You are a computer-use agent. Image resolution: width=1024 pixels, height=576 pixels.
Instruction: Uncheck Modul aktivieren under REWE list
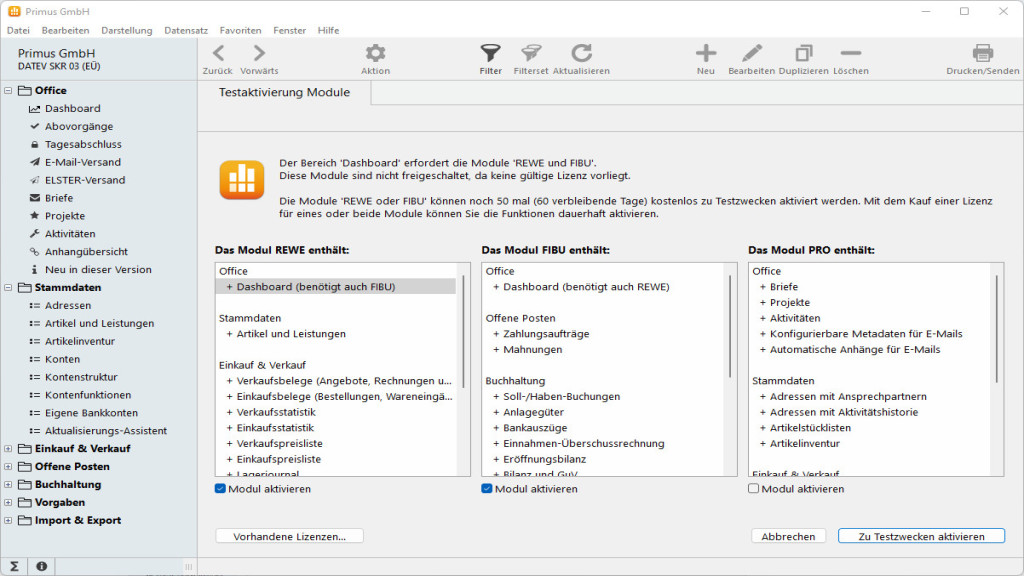click(x=221, y=489)
